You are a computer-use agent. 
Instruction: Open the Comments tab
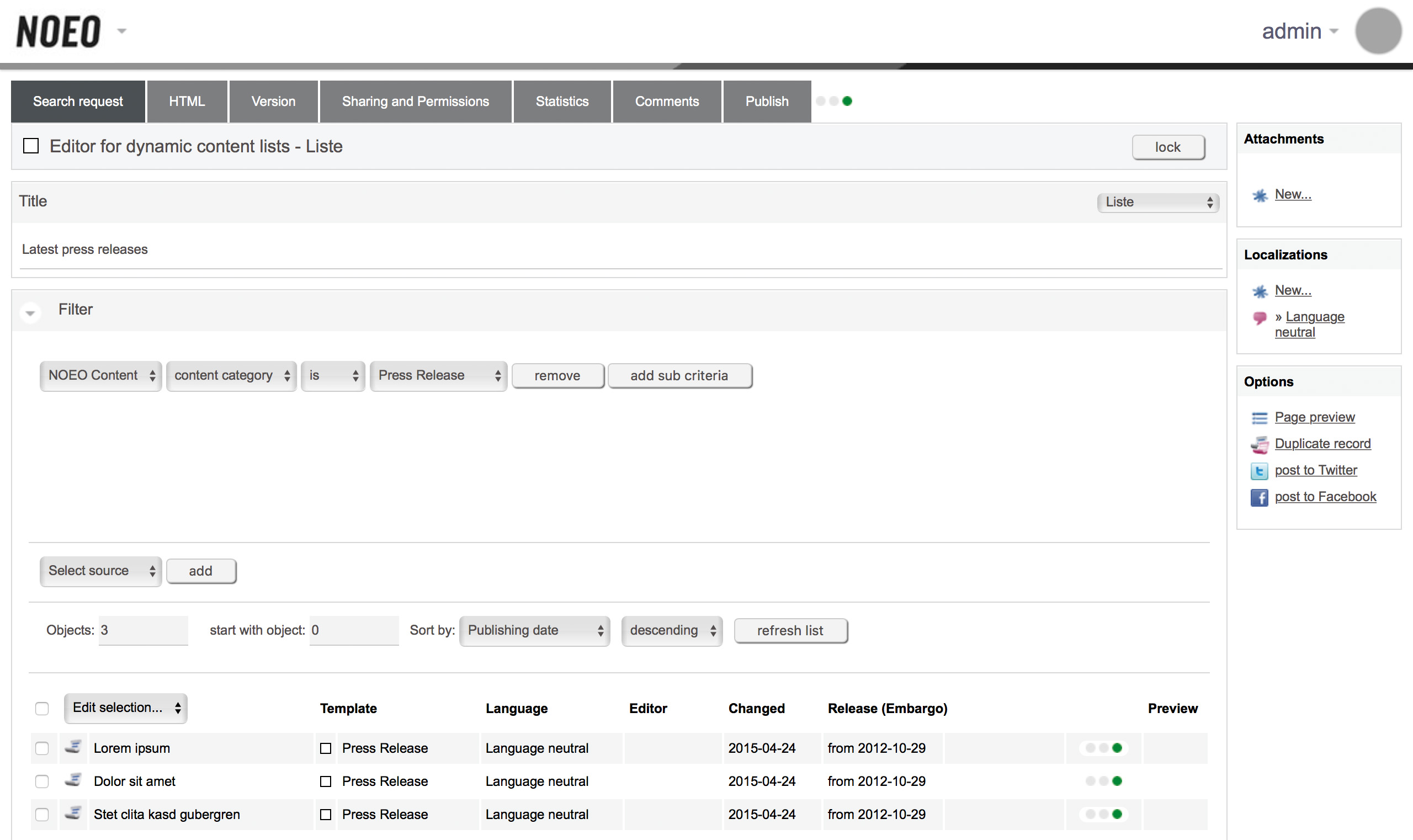pyautogui.click(x=667, y=102)
